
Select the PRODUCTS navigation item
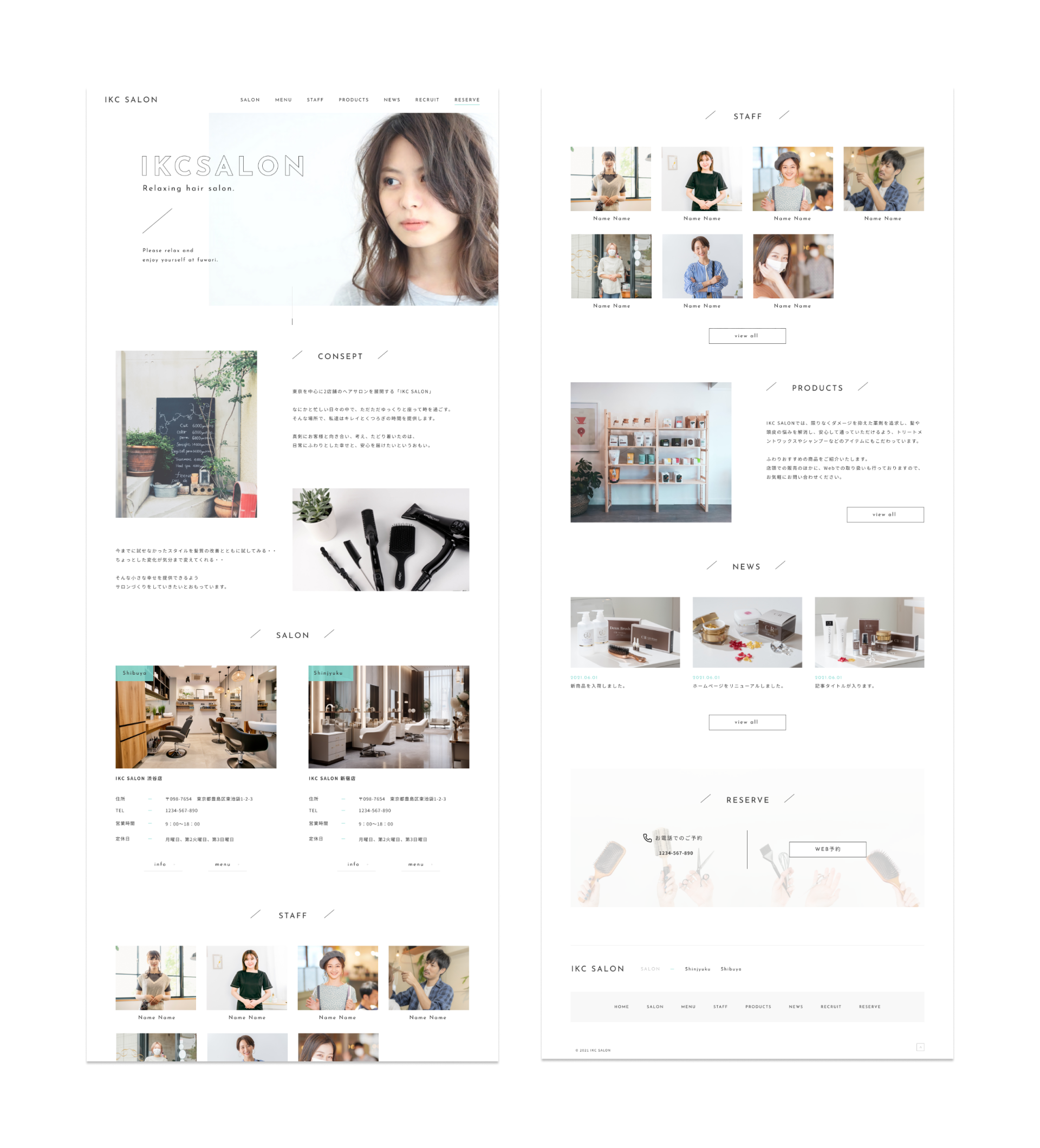coord(353,98)
